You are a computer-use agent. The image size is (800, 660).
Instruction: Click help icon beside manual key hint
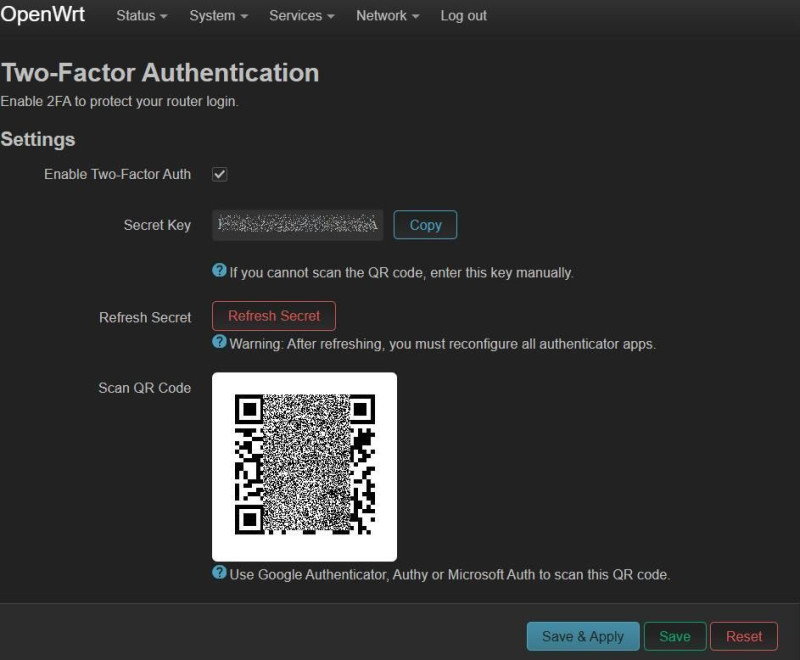coord(219,270)
